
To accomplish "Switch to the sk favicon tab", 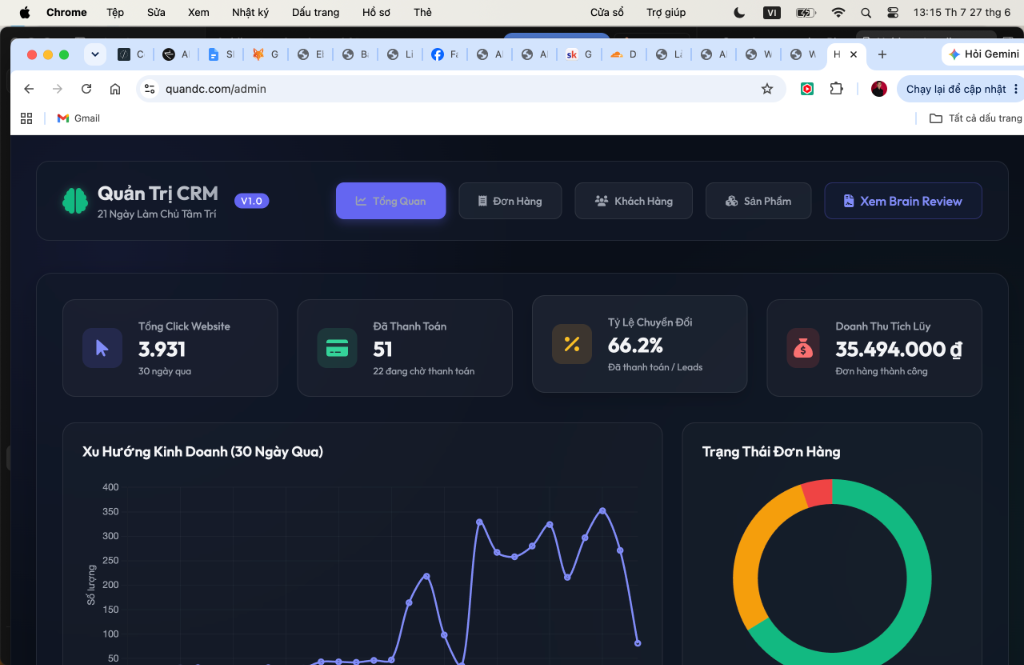I will pyautogui.click(x=579, y=54).
